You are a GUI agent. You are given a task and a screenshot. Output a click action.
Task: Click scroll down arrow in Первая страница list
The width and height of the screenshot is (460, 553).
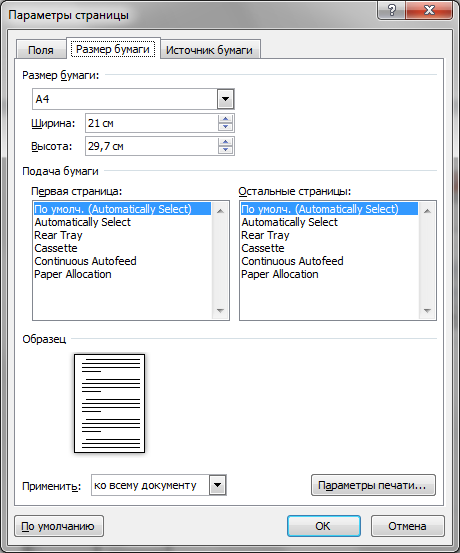click(220, 310)
